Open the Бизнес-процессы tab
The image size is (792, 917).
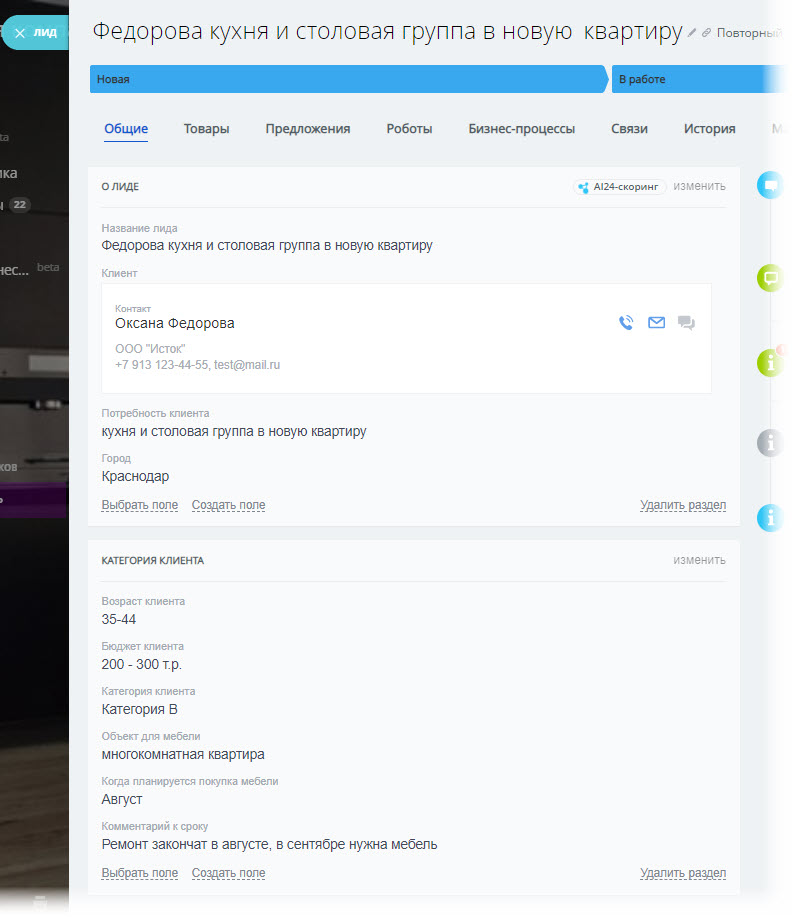tap(521, 129)
